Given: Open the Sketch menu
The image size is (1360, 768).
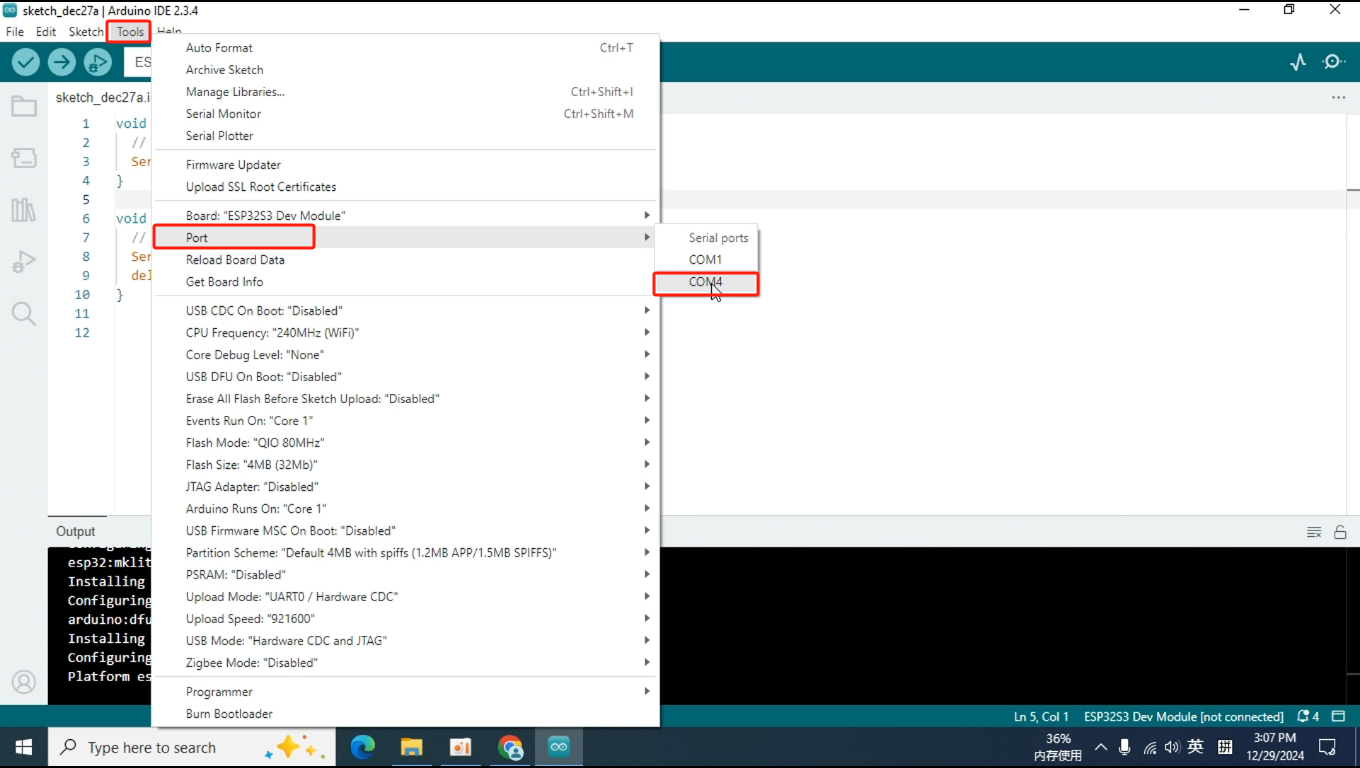Looking at the screenshot, I should click(86, 31).
